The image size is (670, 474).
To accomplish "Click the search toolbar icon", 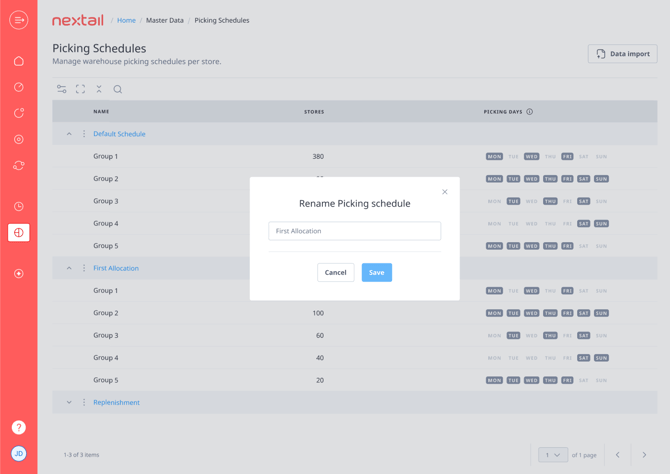I will [x=118, y=89].
